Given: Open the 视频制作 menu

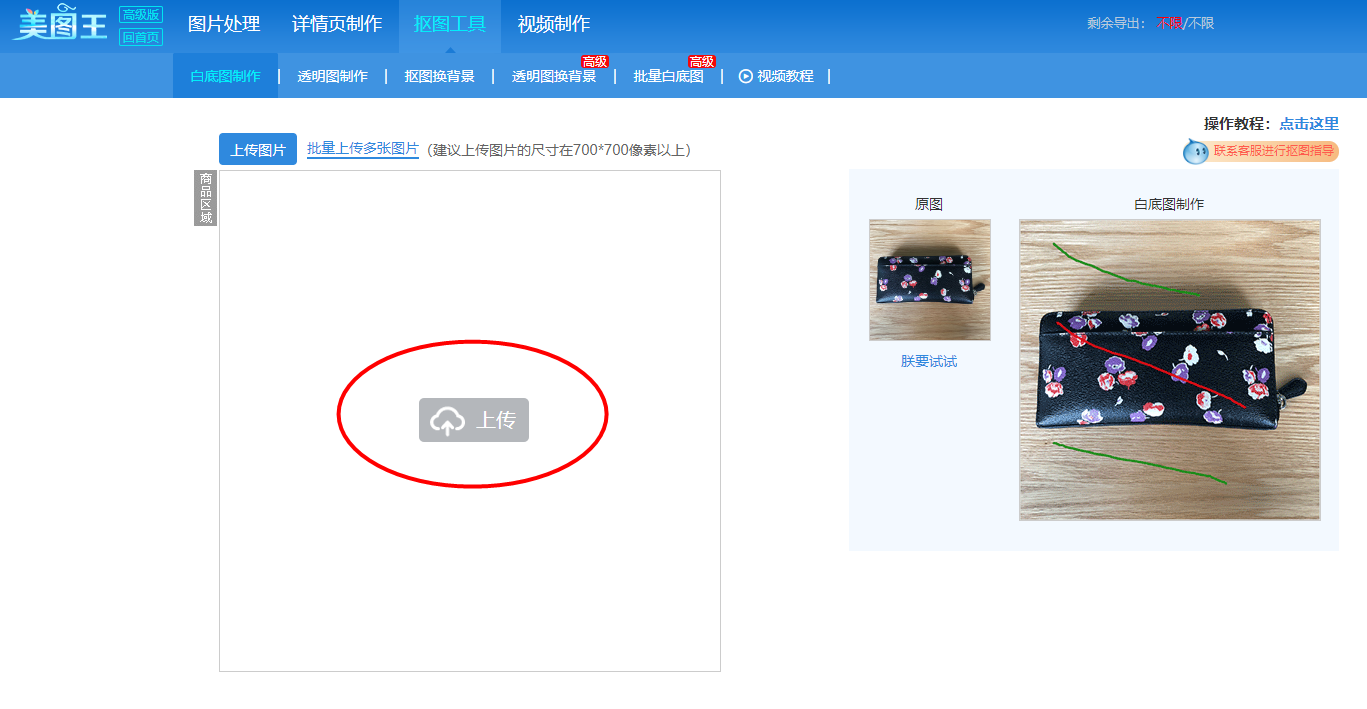Looking at the screenshot, I should (554, 24).
